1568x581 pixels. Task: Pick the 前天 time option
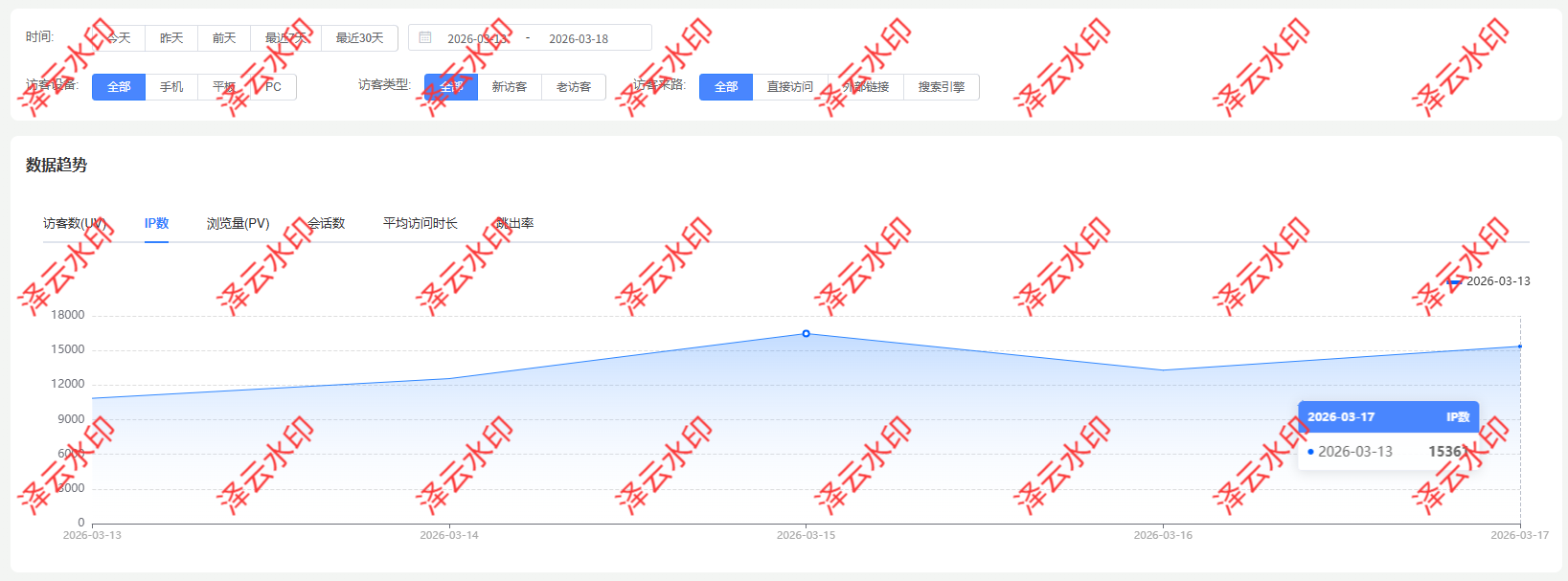tap(224, 38)
